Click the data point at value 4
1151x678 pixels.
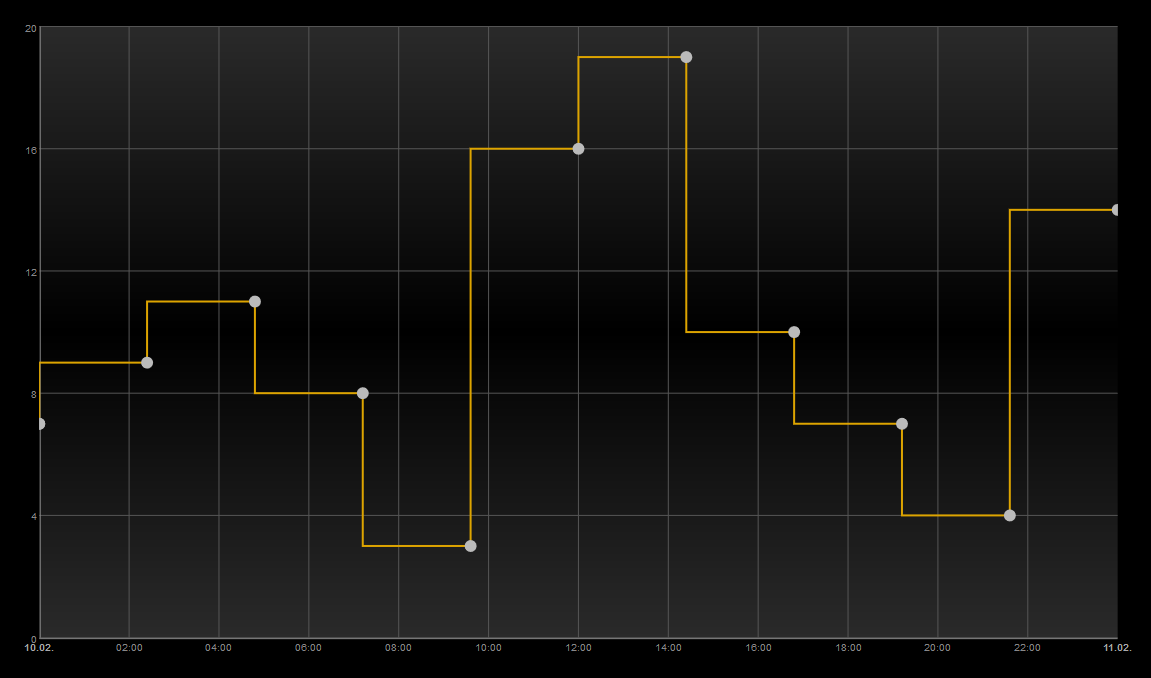pos(1010,516)
